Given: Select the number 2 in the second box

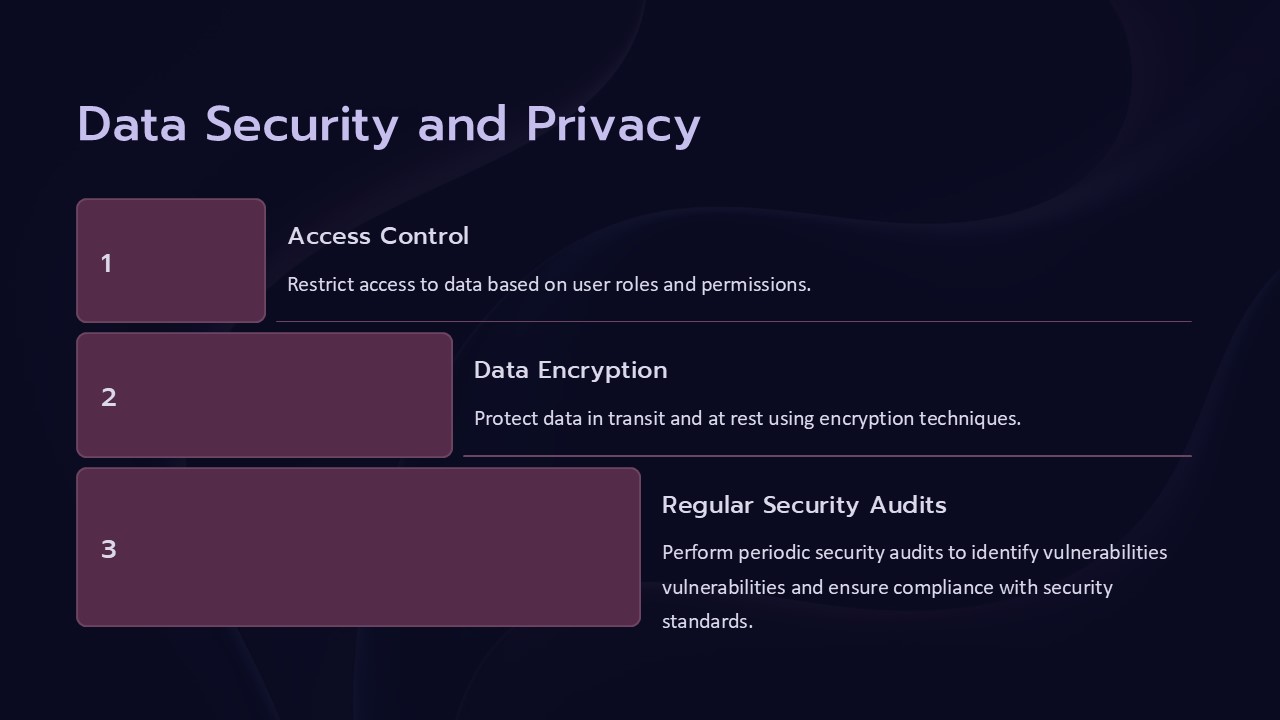Looking at the screenshot, I should [108, 397].
